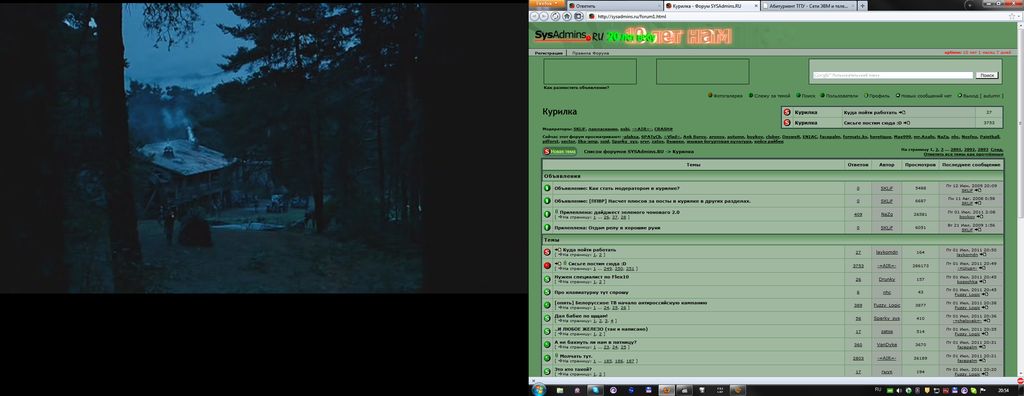Open Windows Explorer folder icon in taskbar
Image resolution: width=1024 pixels, height=396 pixels.
560,390
